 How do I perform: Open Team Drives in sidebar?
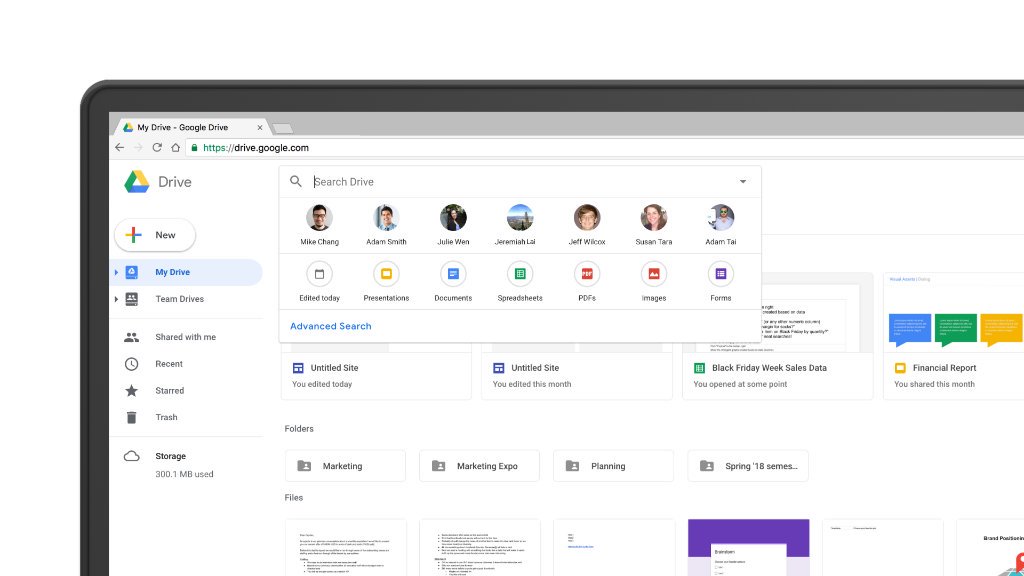click(x=186, y=299)
